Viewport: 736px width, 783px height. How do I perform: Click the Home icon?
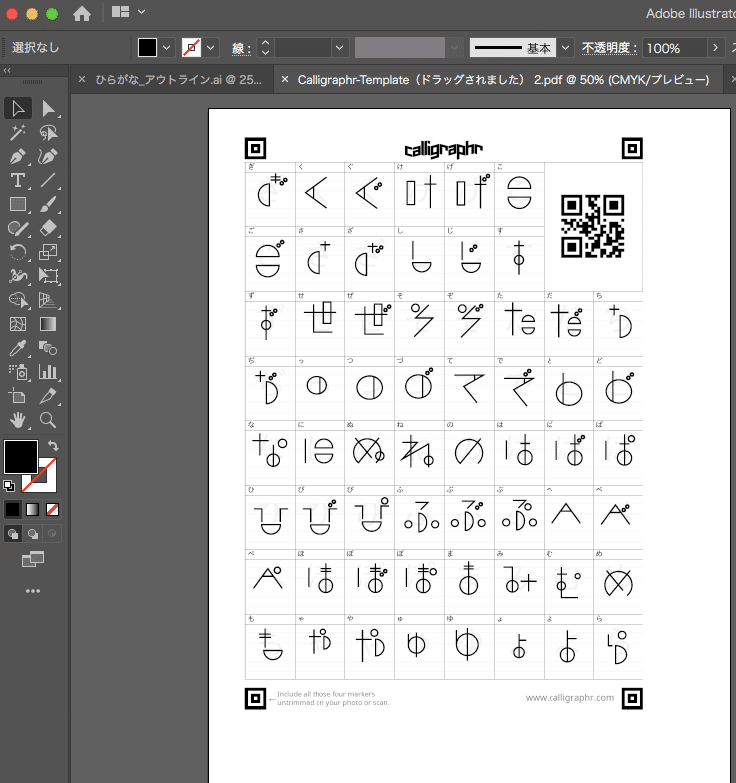82,13
